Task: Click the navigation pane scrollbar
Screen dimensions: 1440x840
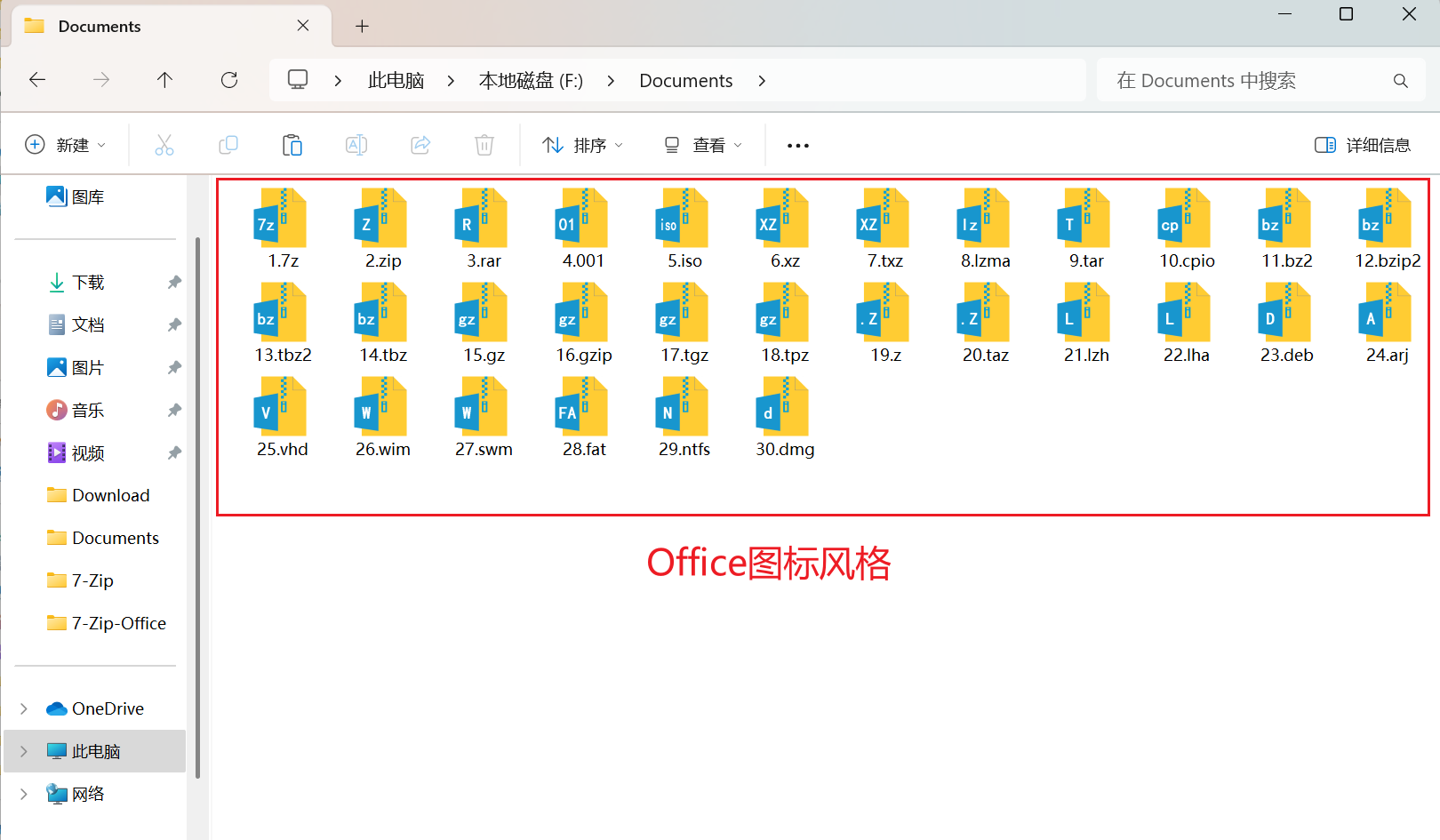Action: (x=197, y=507)
